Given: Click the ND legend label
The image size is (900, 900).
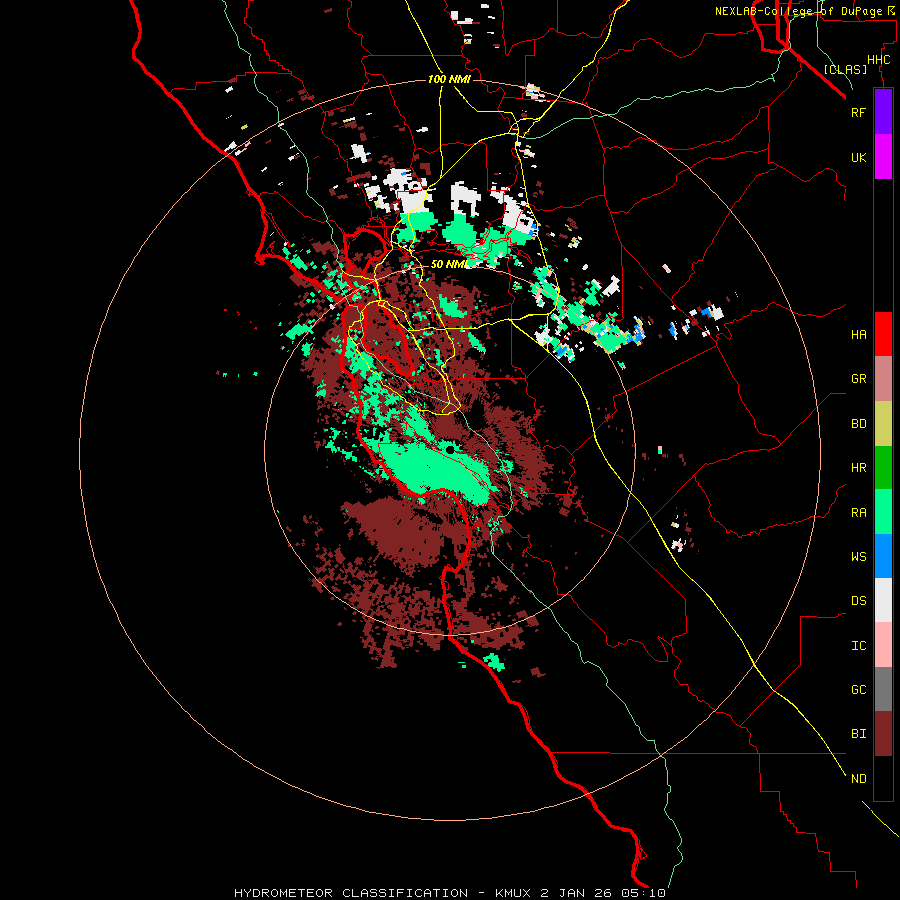Looking at the screenshot, I should tap(858, 779).
